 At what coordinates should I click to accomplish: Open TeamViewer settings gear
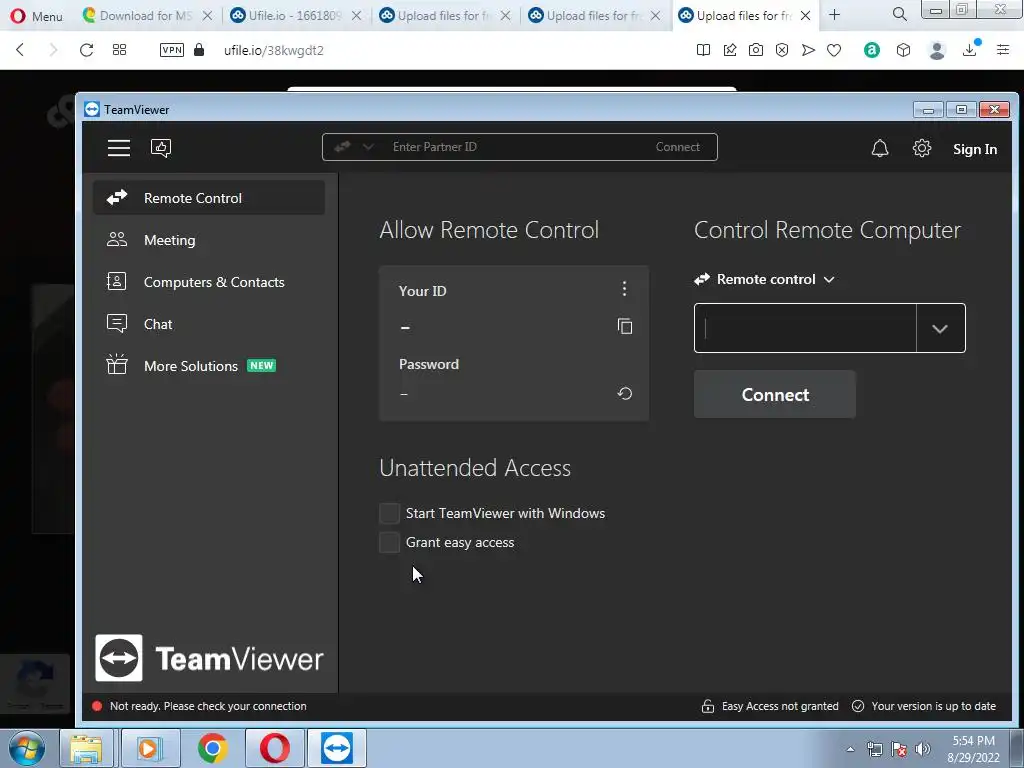(x=921, y=148)
